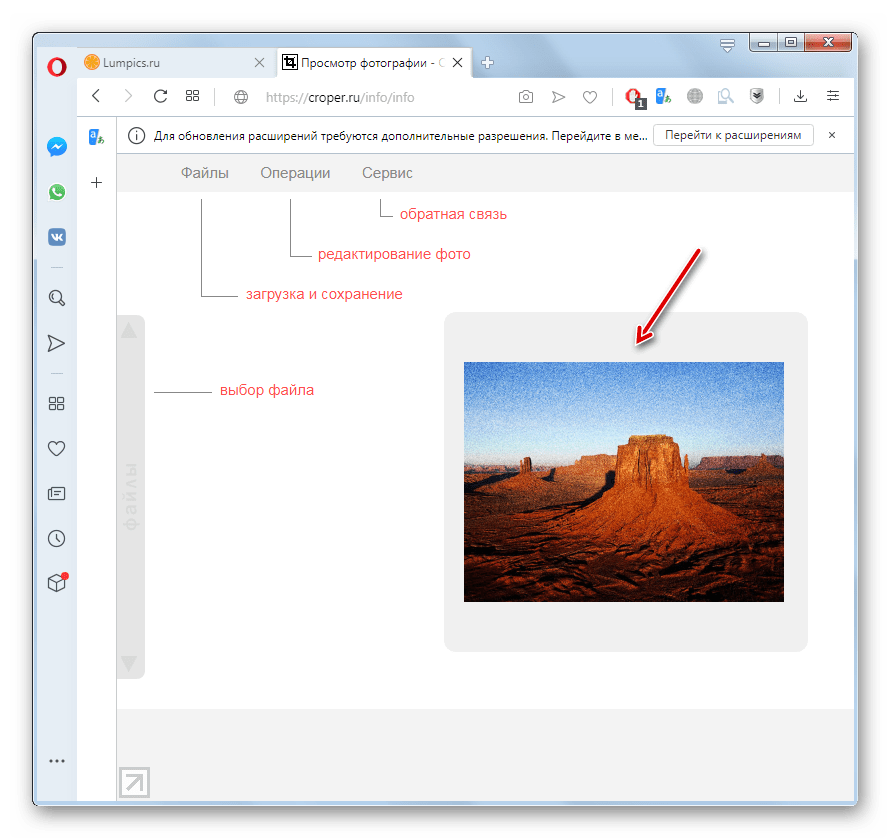This screenshot has height=839, width=891.
Task: Click the arrow box icon at bottom left
Action: pyautogui.click(x=134, y=782)
